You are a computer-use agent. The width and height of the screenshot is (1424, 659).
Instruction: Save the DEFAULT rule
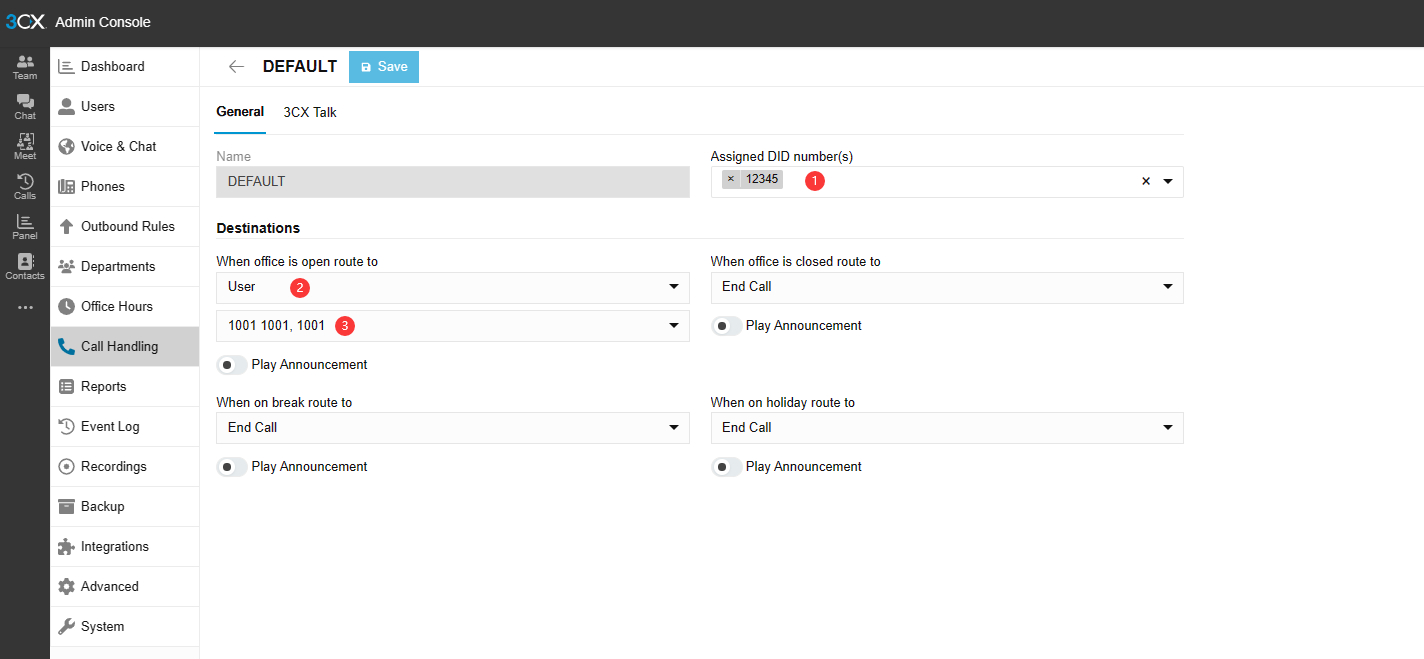tap(384, 67)
